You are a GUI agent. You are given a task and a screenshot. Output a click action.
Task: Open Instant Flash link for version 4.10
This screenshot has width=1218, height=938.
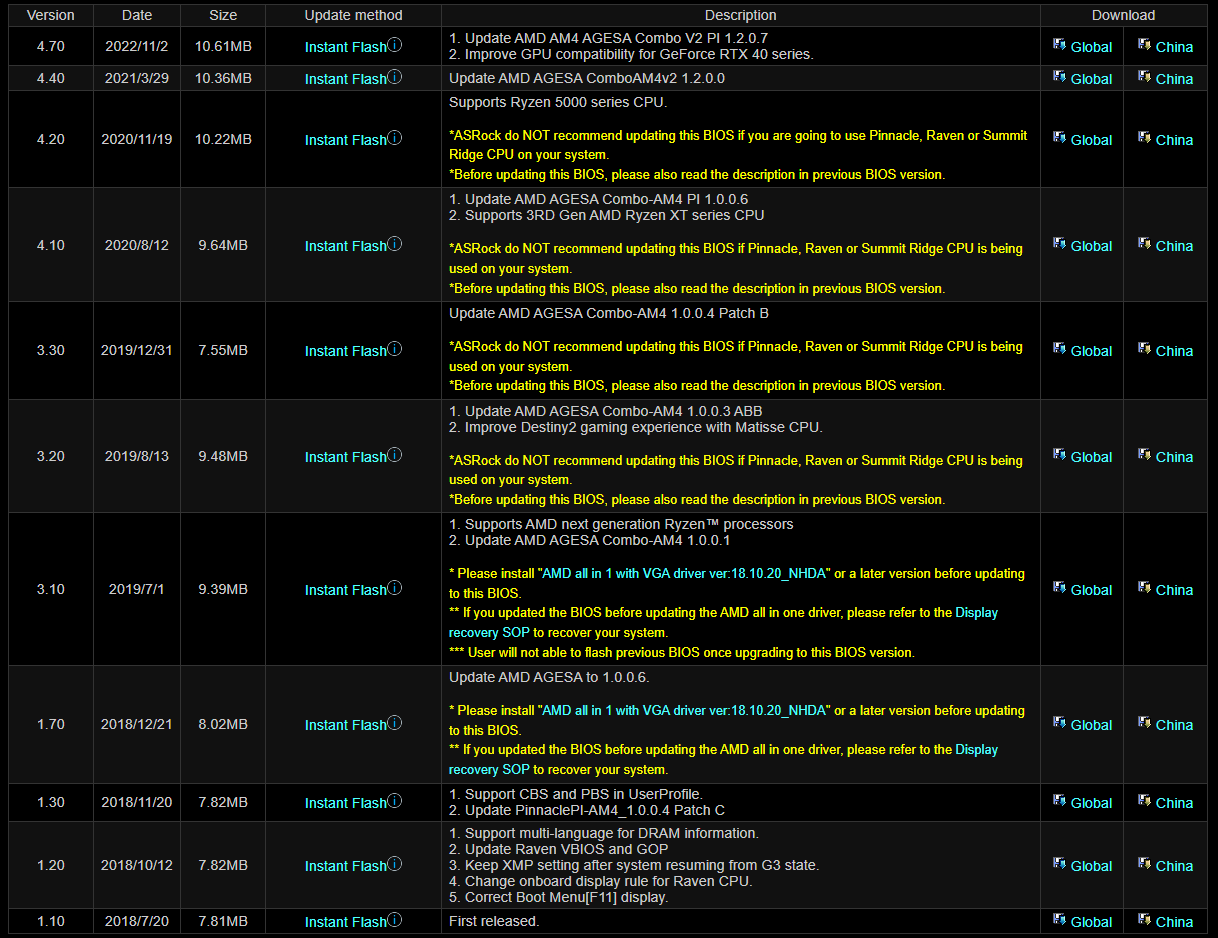(x=345, y=246)
